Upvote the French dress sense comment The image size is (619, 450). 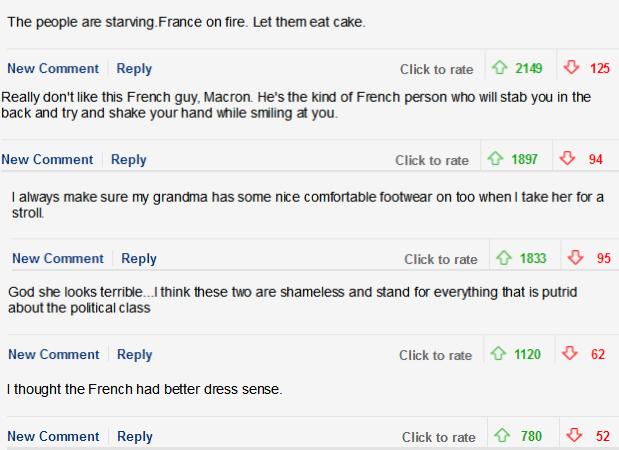point(502,435)
